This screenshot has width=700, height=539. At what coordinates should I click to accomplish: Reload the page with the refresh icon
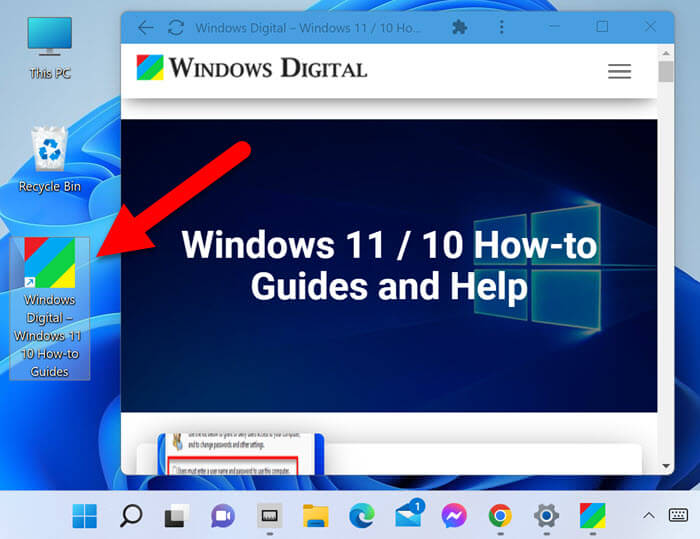tap(176, 28)
